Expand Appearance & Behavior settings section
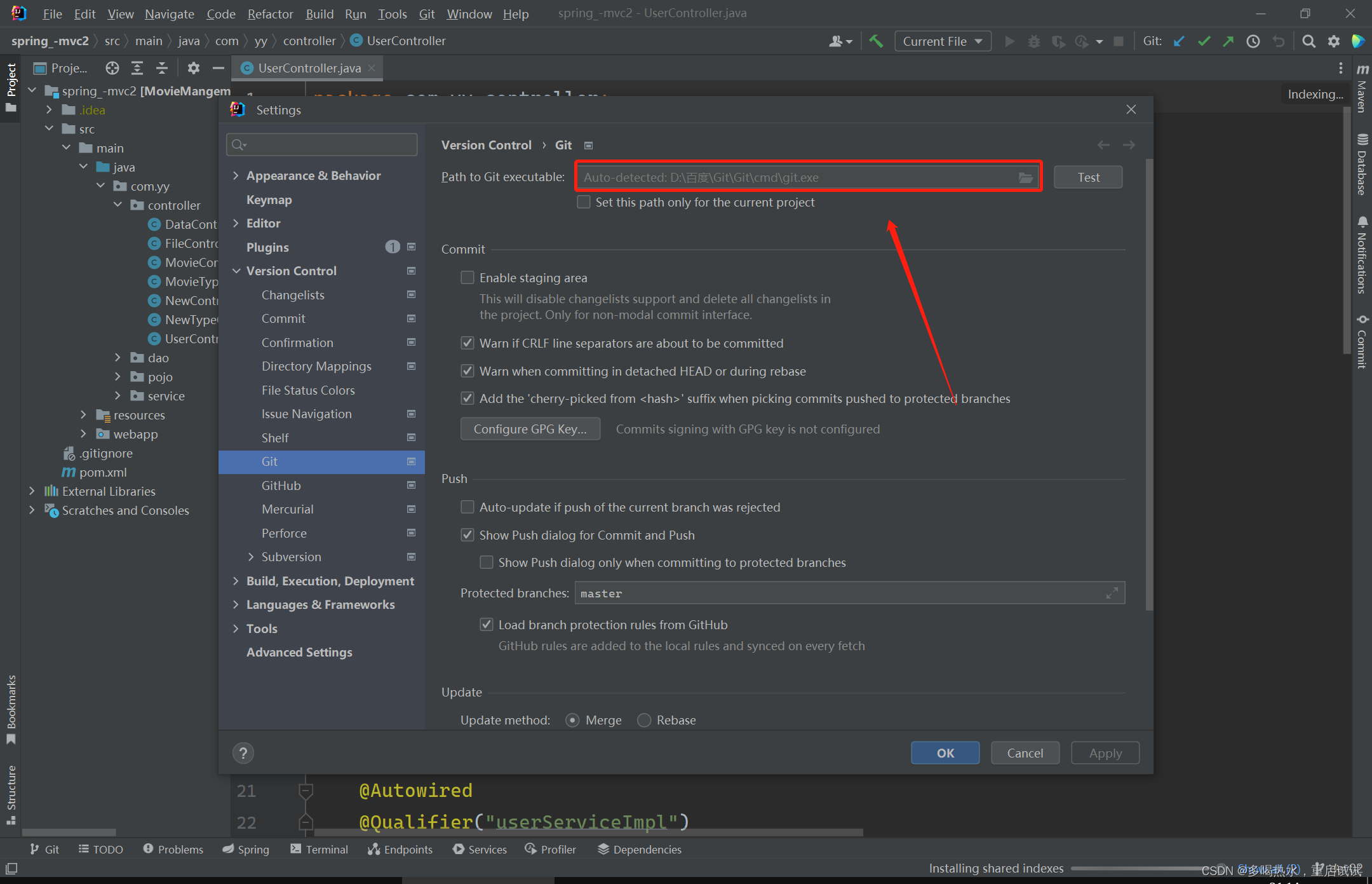Viewport: 1372px width, 884px height. tap(236, 175)
